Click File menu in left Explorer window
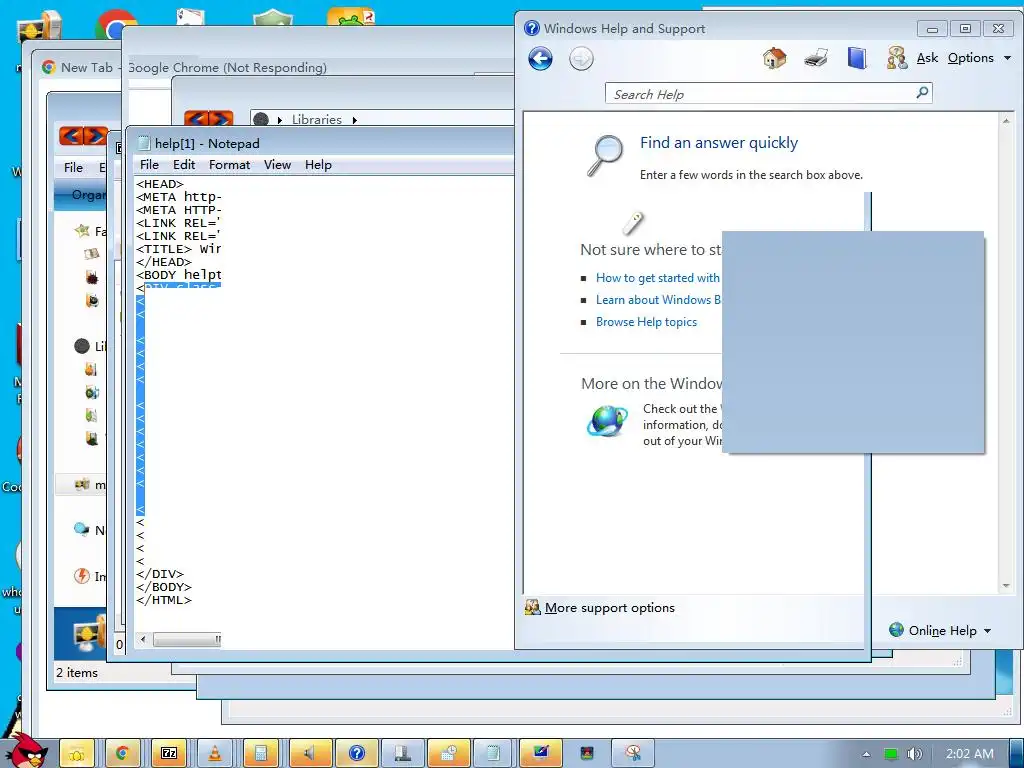This screenshot has height=768, width=1024. (x=73, y=168)
